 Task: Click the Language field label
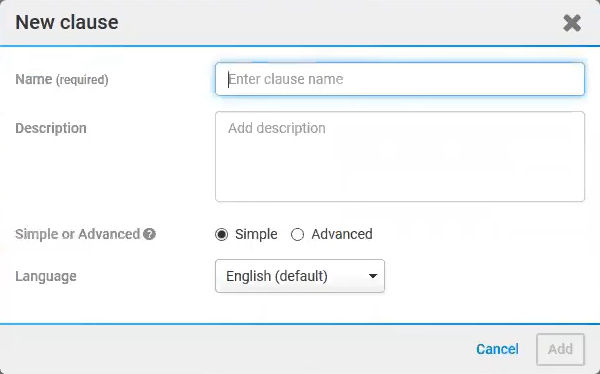pos(46,276)
